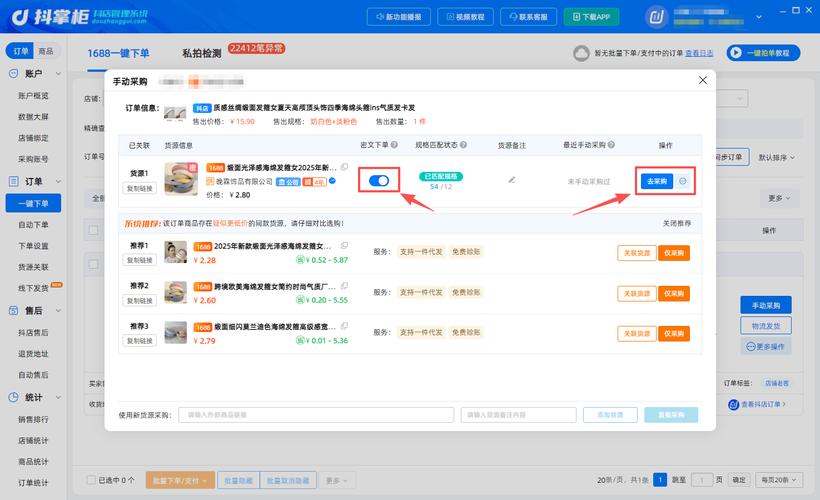Switch to the 私拍检测 tab
This screenshot has height=500, width=820.
click(x=201, y=53)
